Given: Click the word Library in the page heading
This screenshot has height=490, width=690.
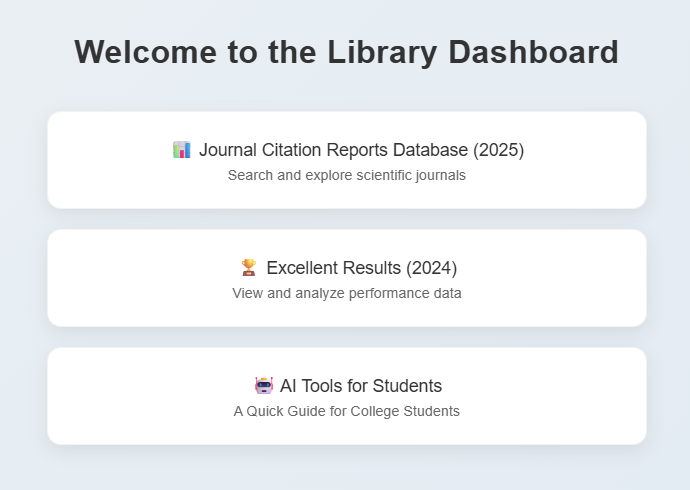Looking at the screenshot, I should click(x=382, y=52).
